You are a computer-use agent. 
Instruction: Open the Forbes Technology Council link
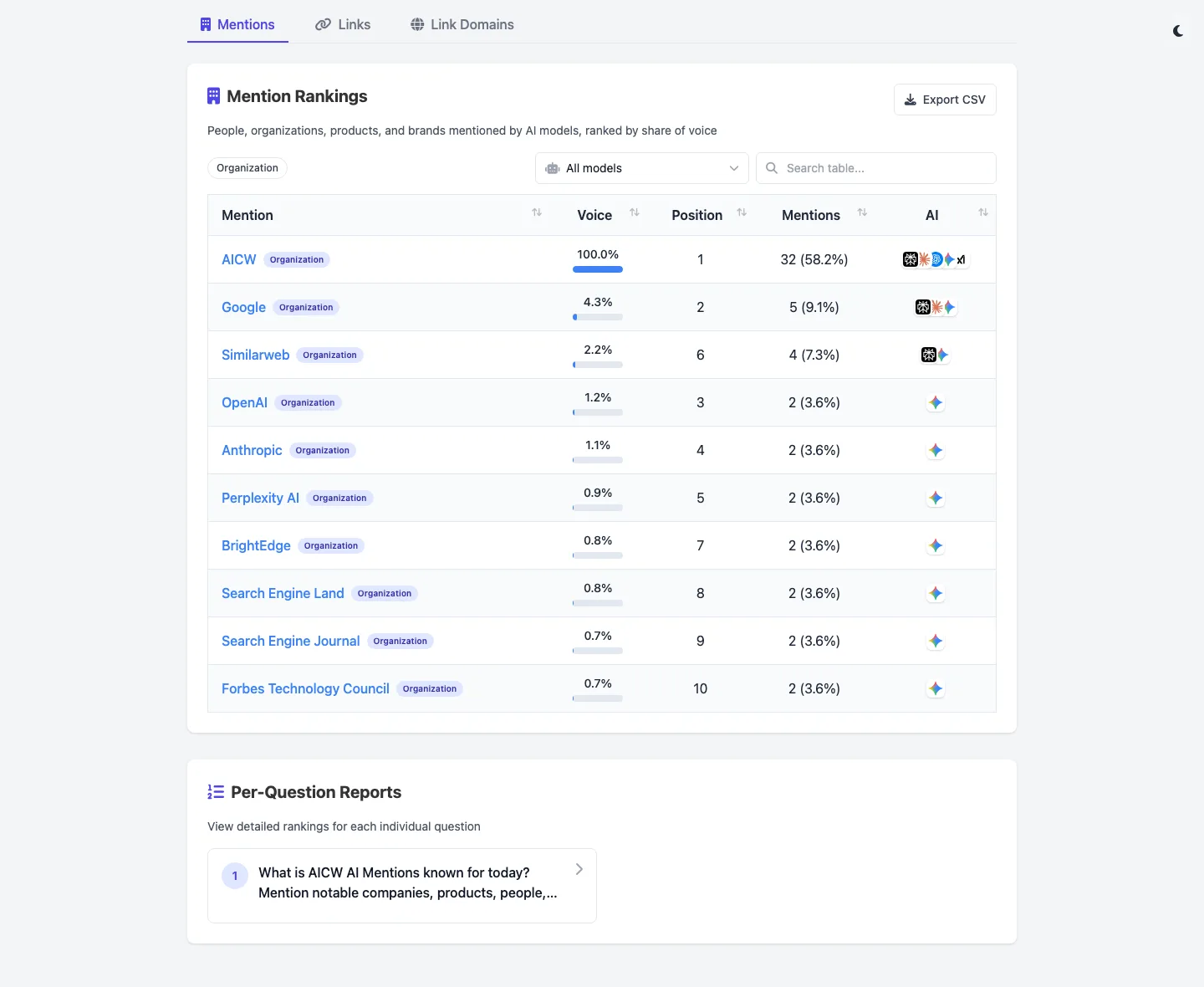(305, 688)
